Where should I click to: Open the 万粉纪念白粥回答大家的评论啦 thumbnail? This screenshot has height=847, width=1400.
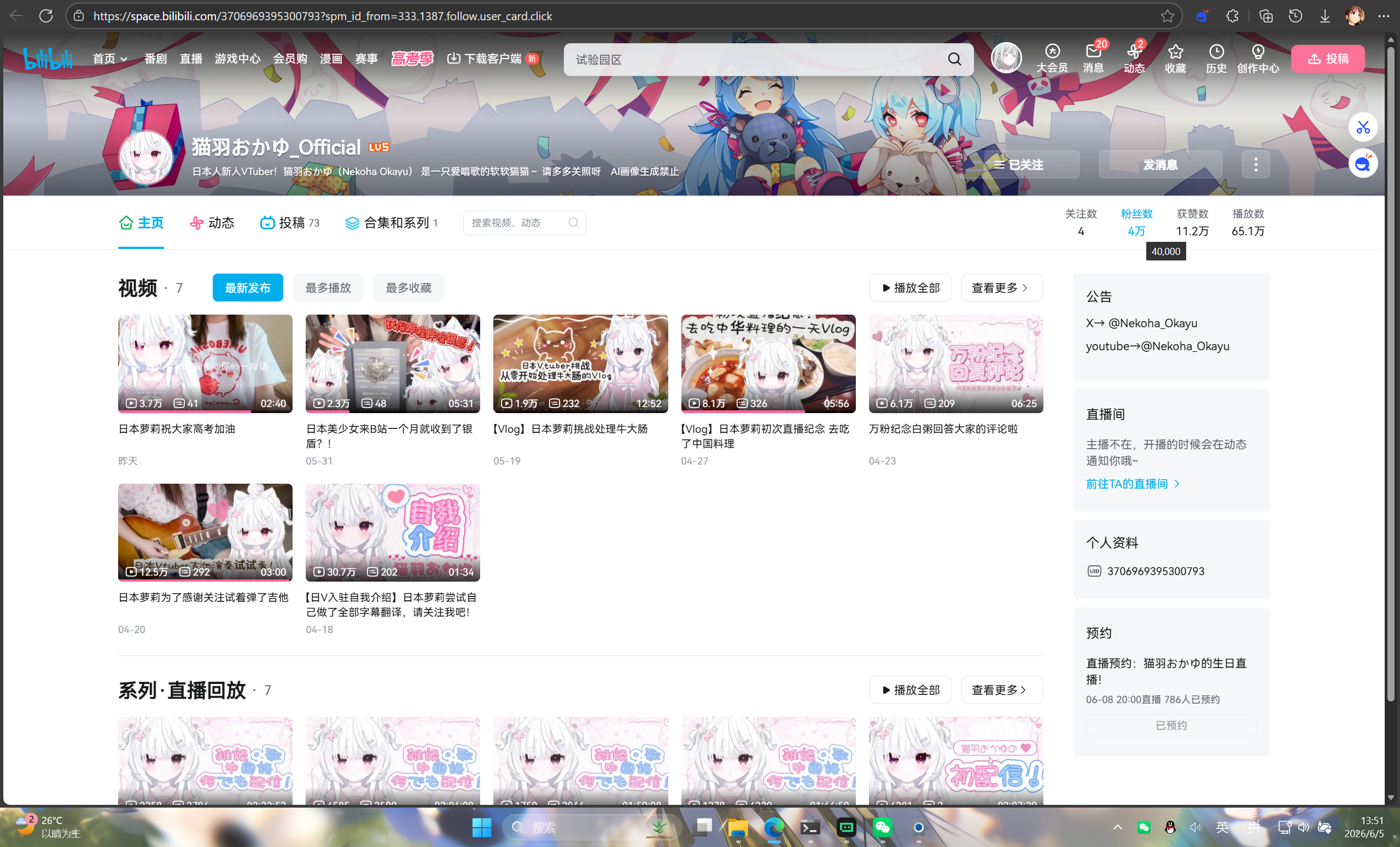(956, 364)
